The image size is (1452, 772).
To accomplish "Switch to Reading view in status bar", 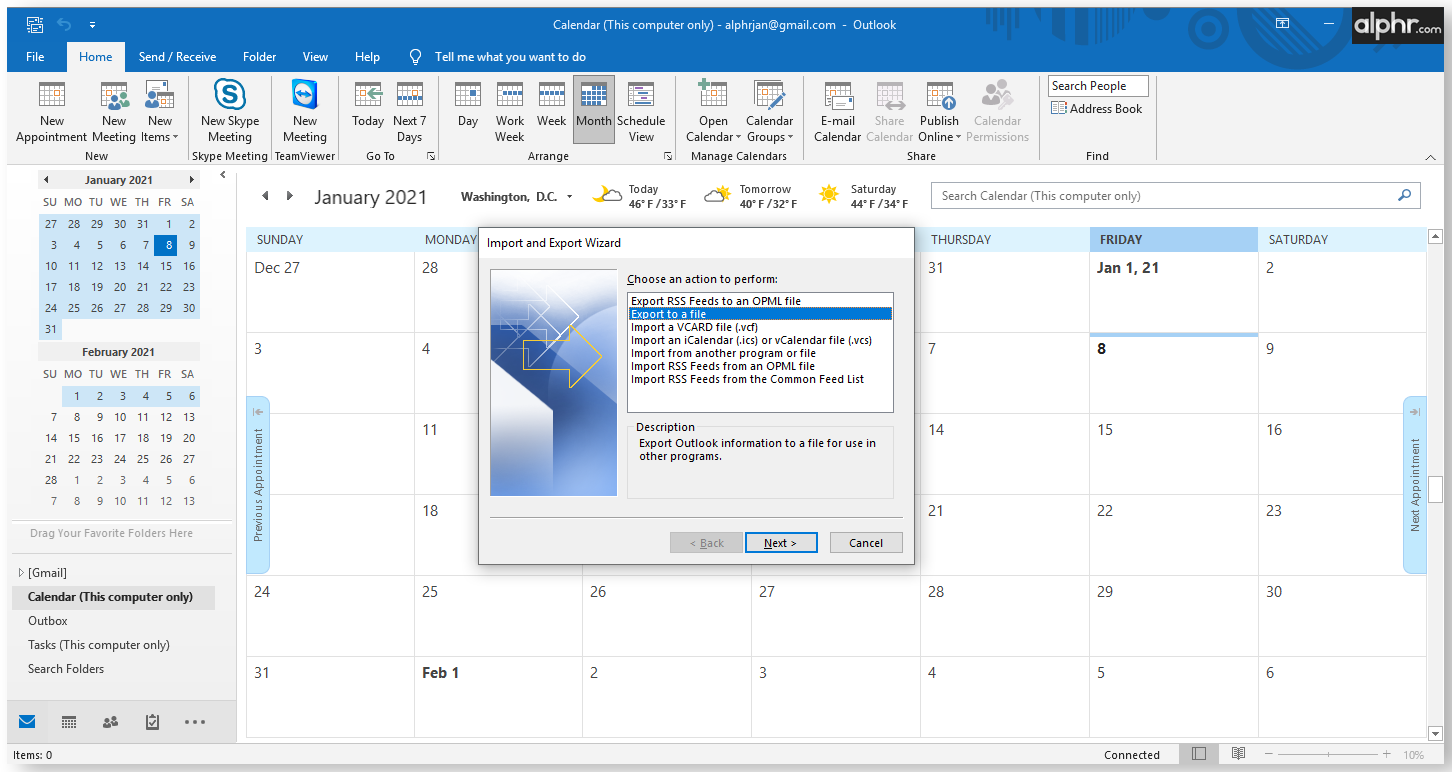I will [1238, 754].
